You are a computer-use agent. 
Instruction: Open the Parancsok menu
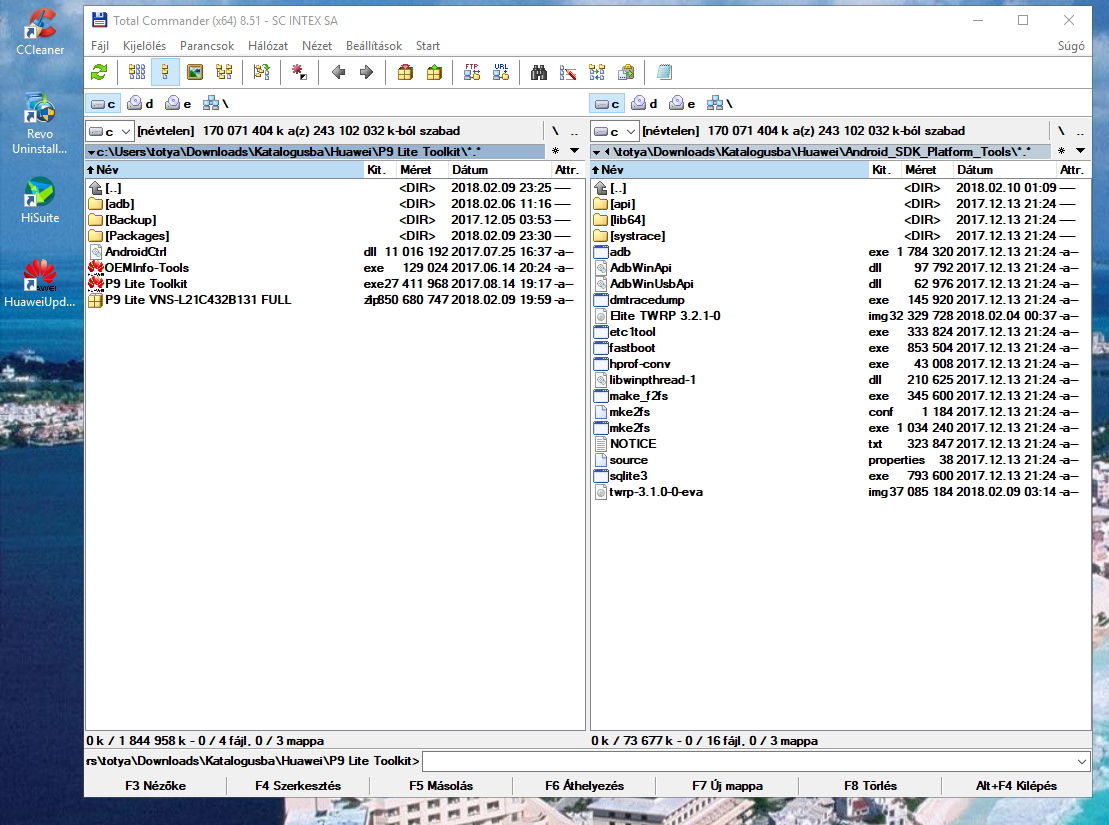coord(207,46)
